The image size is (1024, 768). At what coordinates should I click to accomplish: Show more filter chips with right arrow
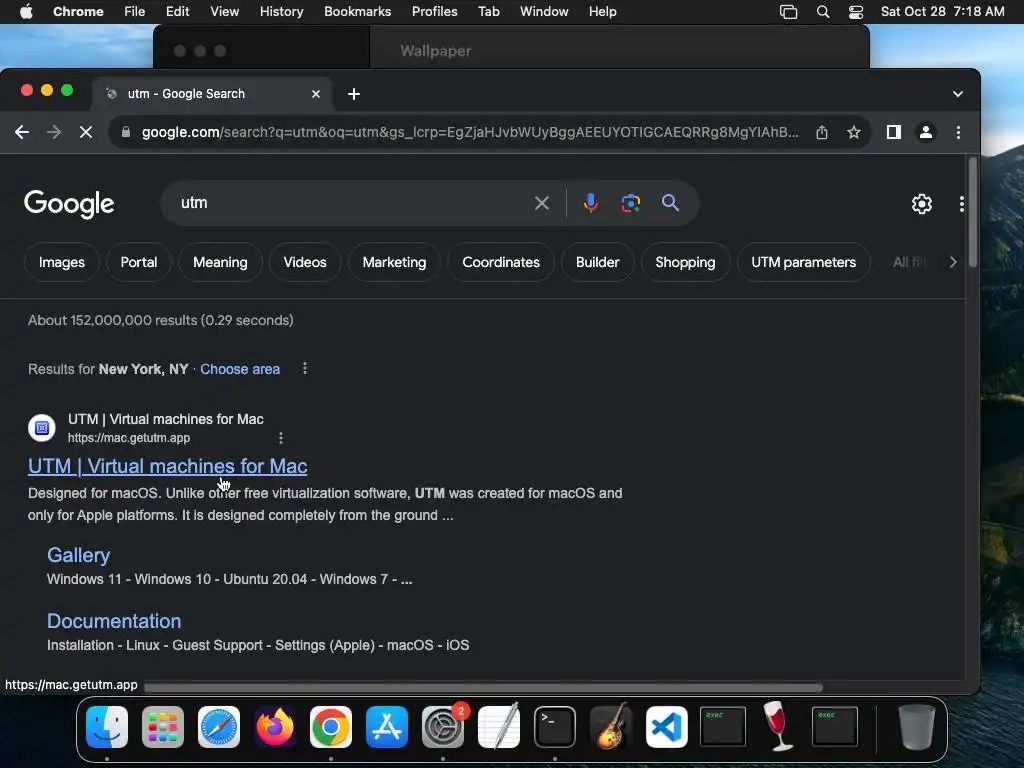point(953,263)
